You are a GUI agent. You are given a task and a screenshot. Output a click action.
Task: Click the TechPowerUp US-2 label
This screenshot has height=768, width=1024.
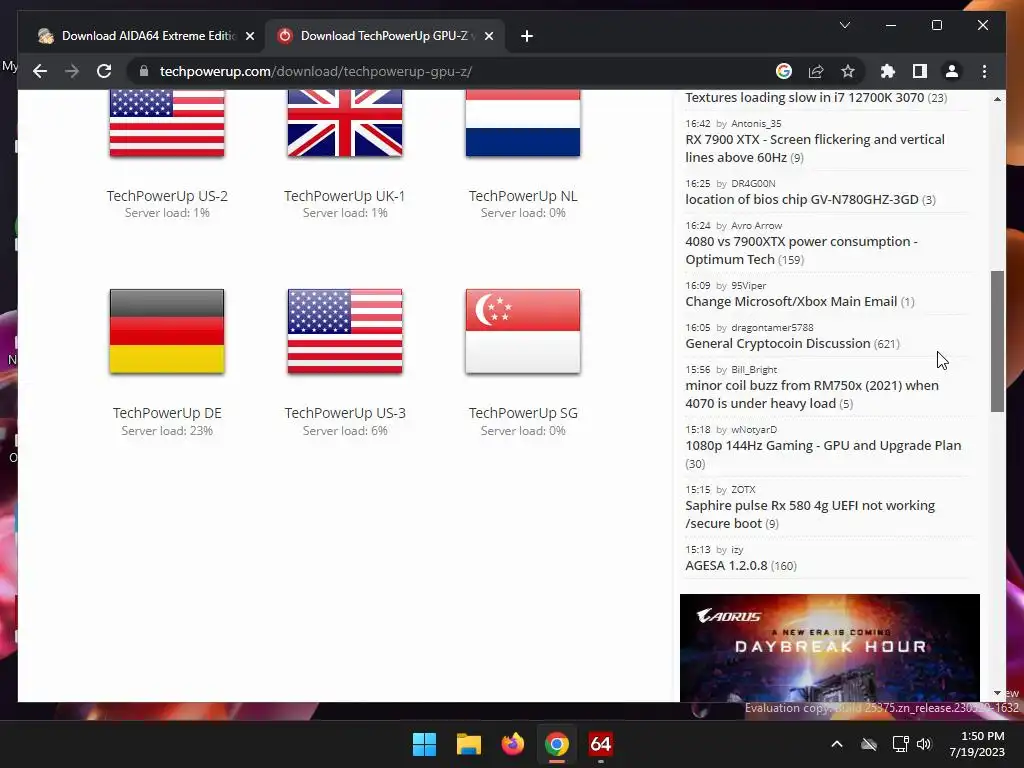(167, 196)
